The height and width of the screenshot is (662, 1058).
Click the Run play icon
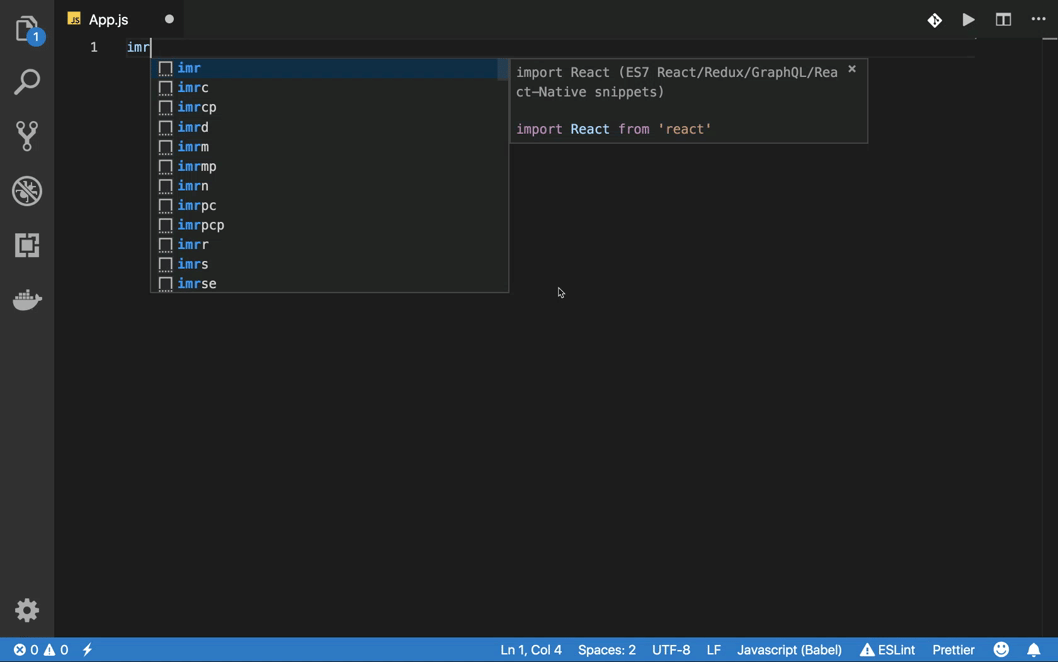(x=968, y=20)
